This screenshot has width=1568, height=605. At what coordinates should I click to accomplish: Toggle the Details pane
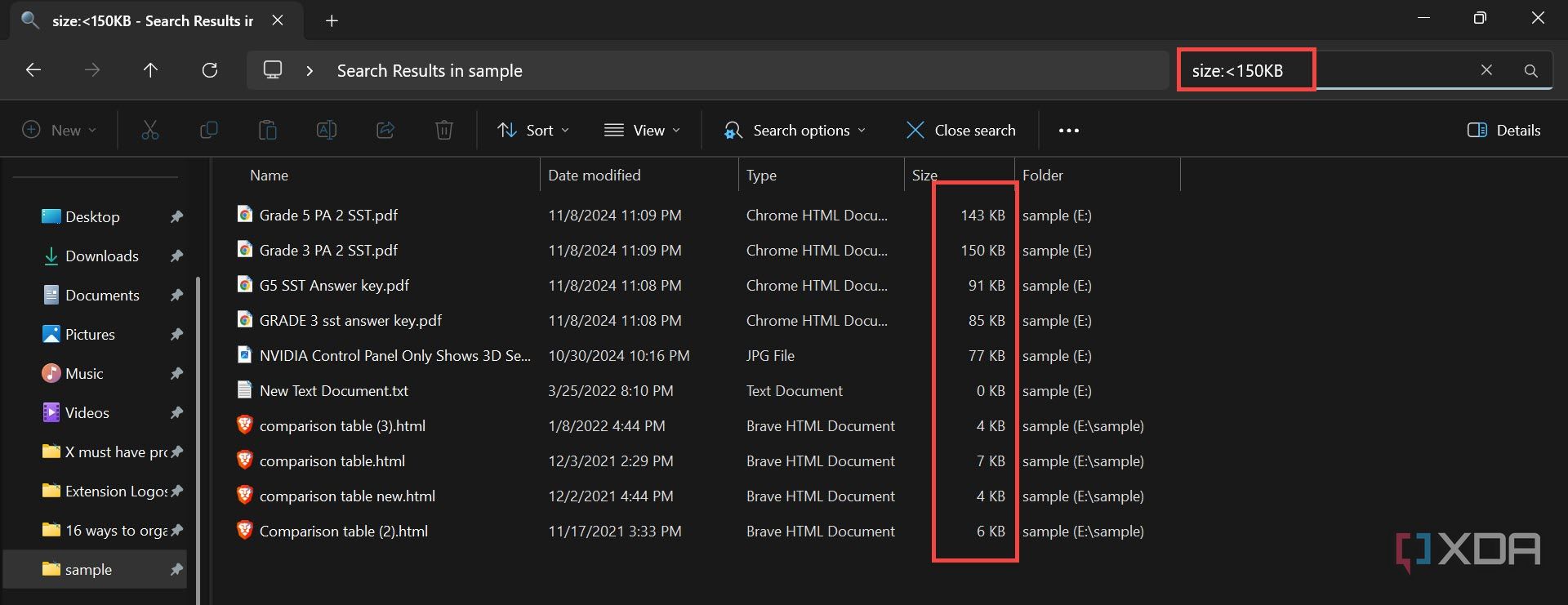1504,130
